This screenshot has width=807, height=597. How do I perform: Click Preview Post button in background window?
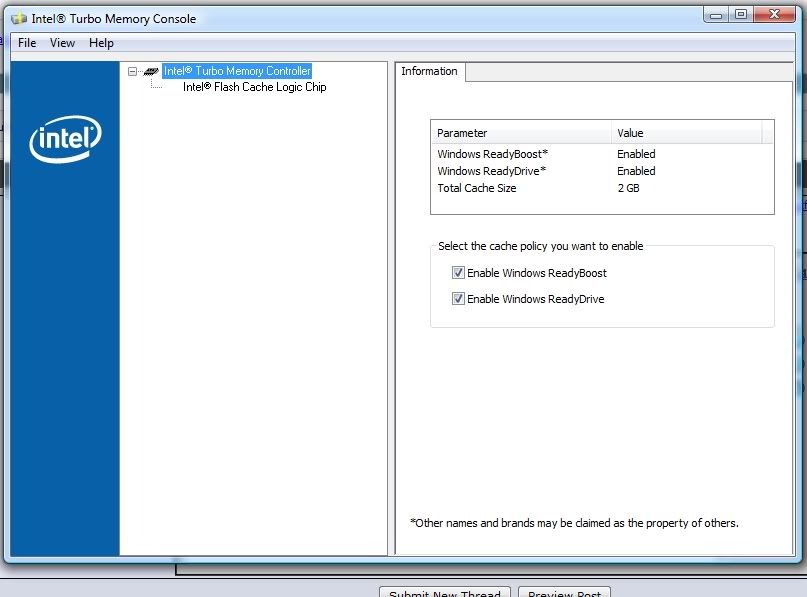(x=565, y=592)
